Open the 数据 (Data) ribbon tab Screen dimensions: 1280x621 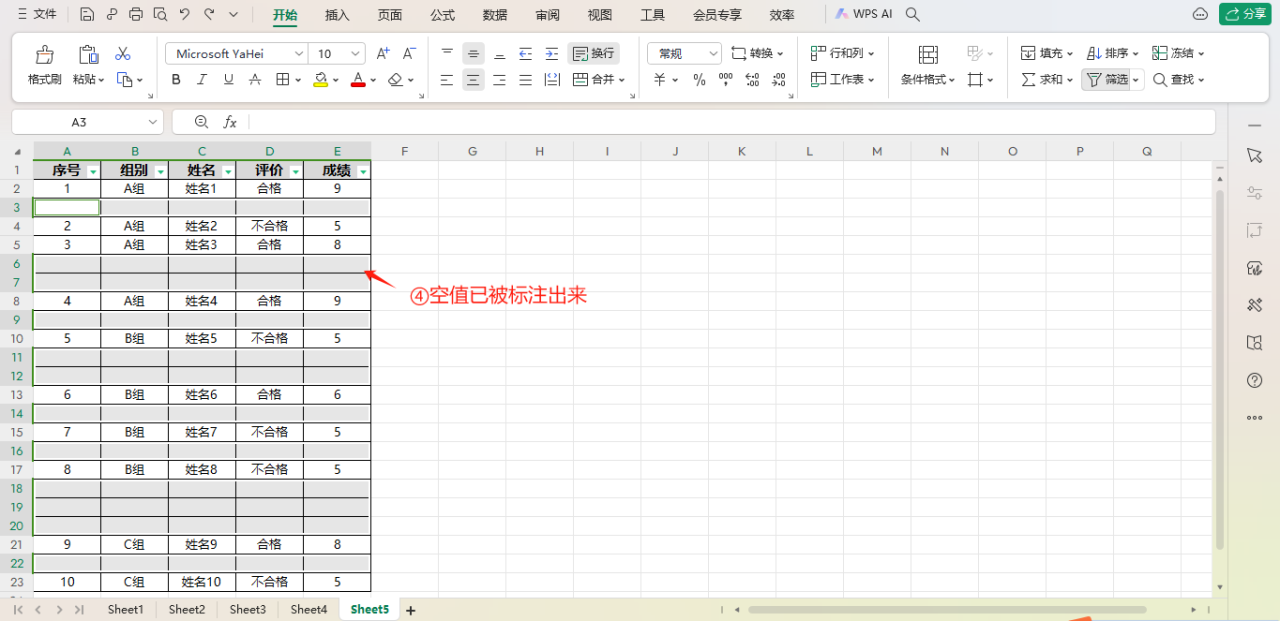click(495, 15)
